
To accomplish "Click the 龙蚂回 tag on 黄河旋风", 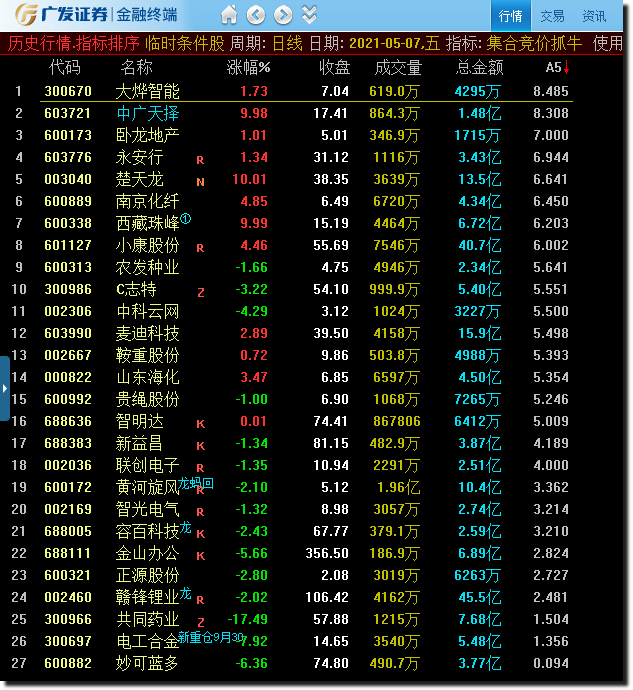I will point(196,484).
